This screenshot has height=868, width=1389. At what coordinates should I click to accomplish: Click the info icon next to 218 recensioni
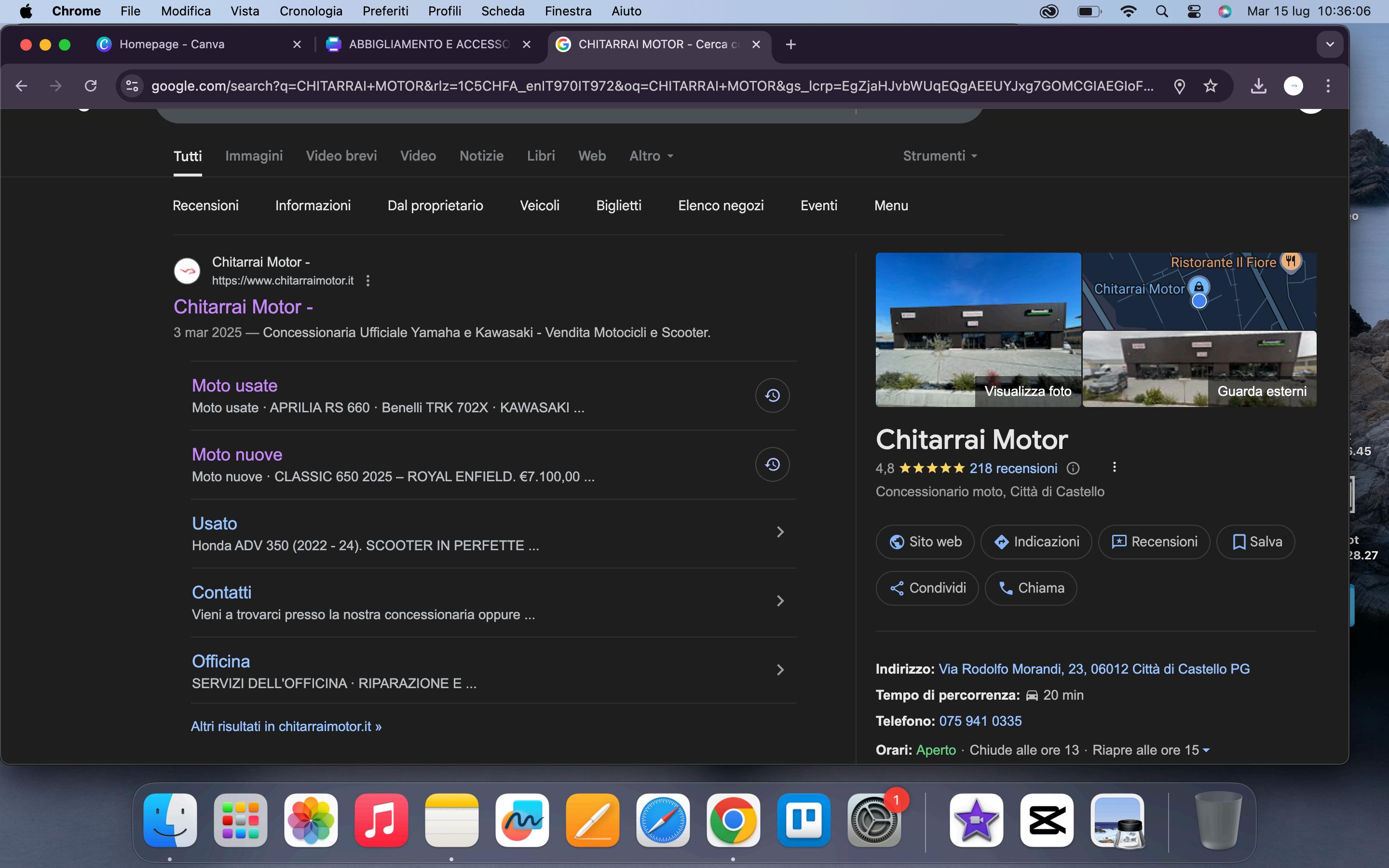point(1073,468)
